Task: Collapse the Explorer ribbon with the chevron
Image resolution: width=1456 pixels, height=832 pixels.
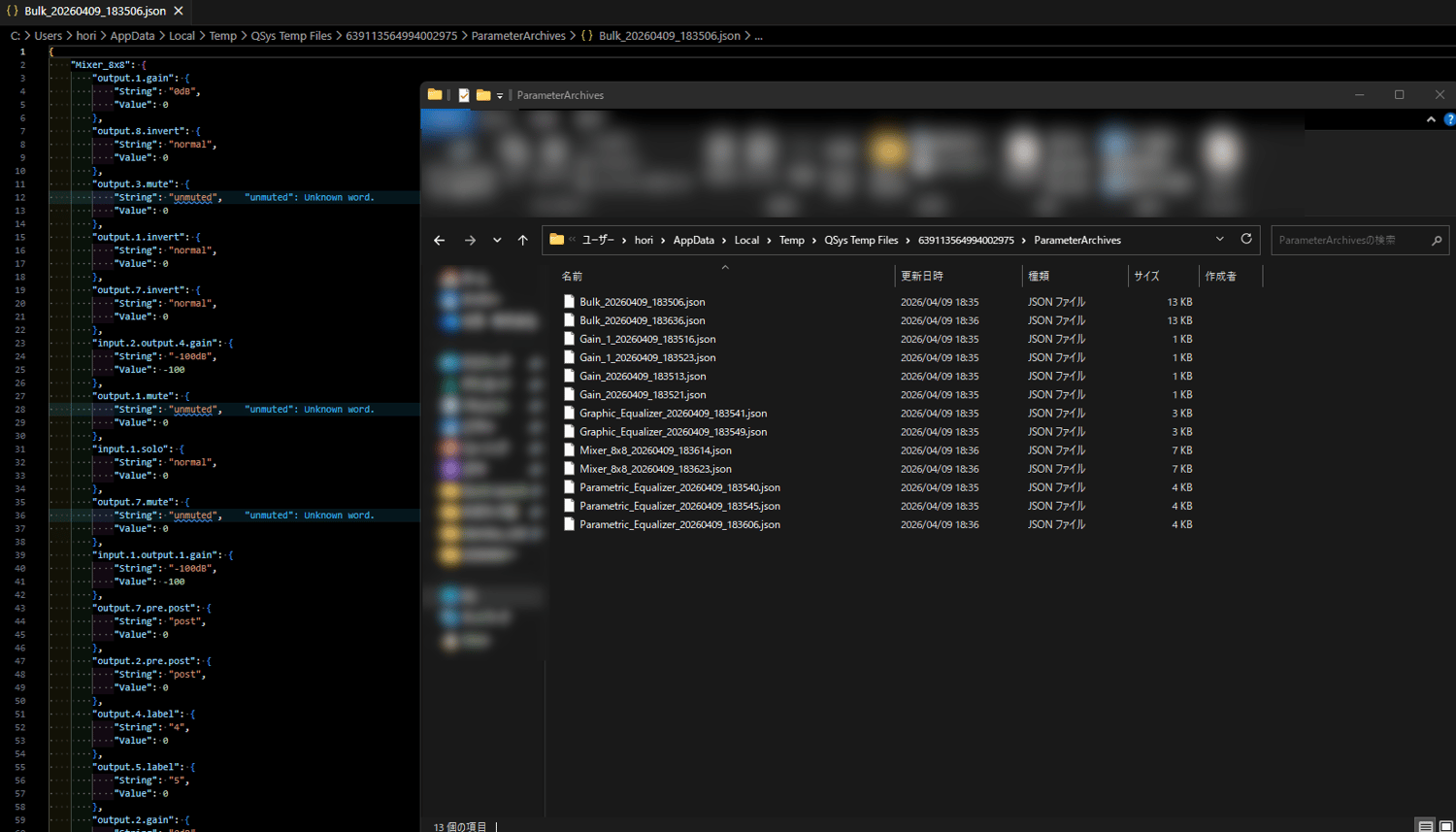Action: tap(1431, 119)
